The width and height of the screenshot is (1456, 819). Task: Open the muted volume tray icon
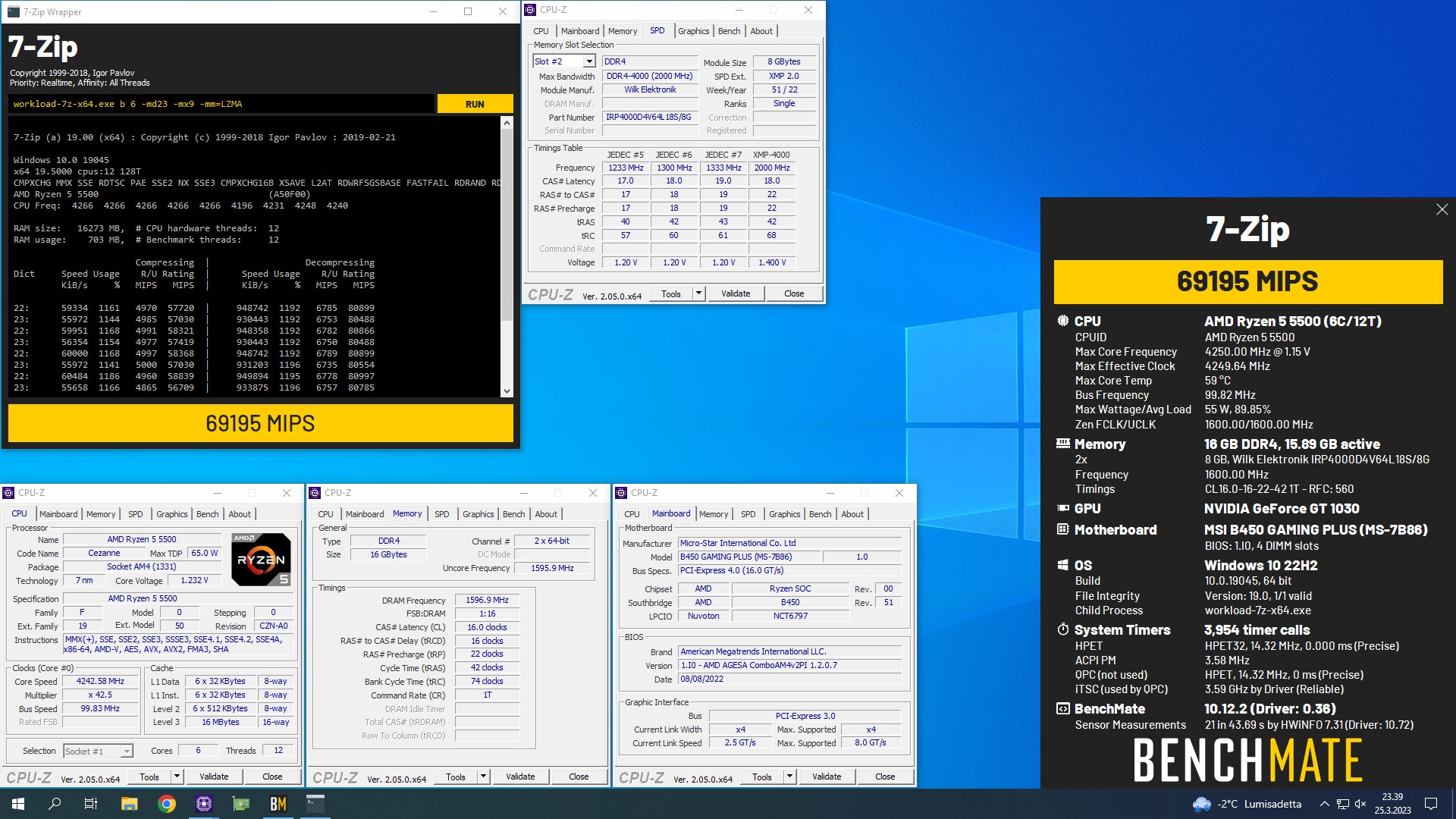[x=1360, y=804]
